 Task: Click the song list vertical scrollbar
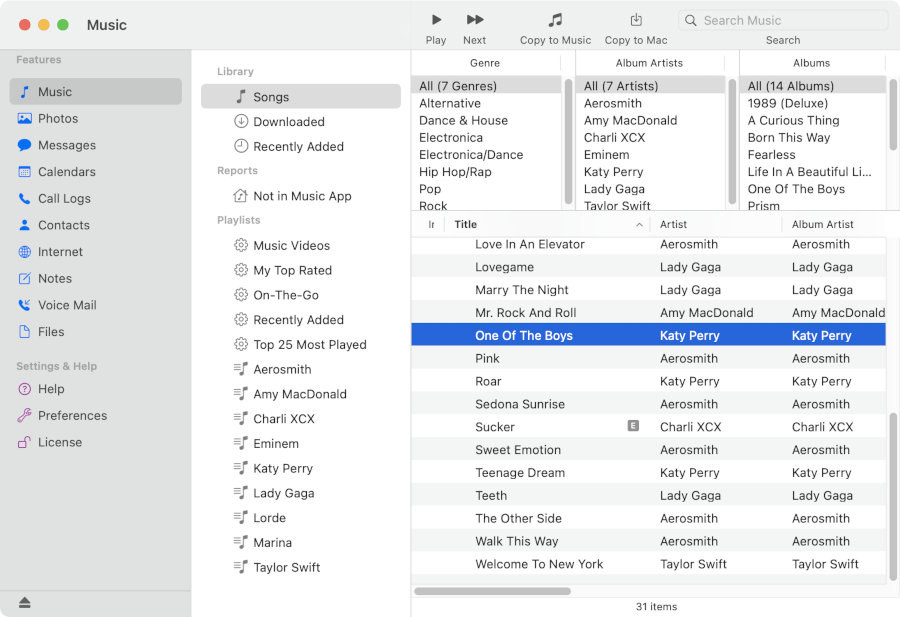pos(893,496)
